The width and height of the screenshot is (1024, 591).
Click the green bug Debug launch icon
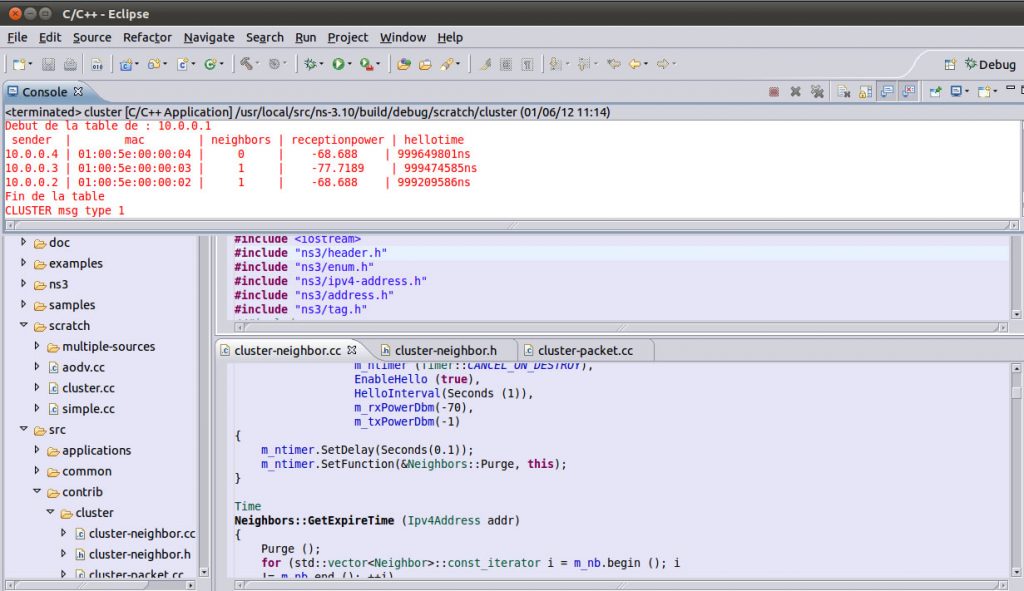[310, 64]
